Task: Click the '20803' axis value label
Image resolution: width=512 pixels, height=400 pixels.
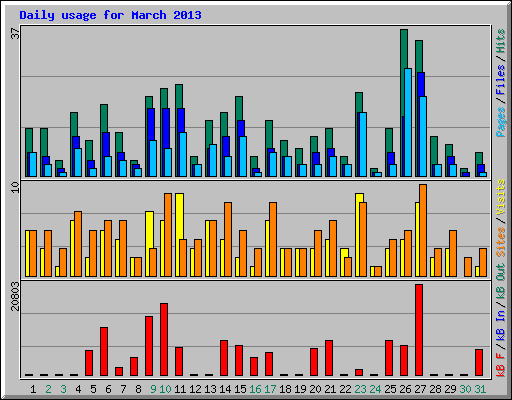Action: pyautogui.click(x=15, y=296)
